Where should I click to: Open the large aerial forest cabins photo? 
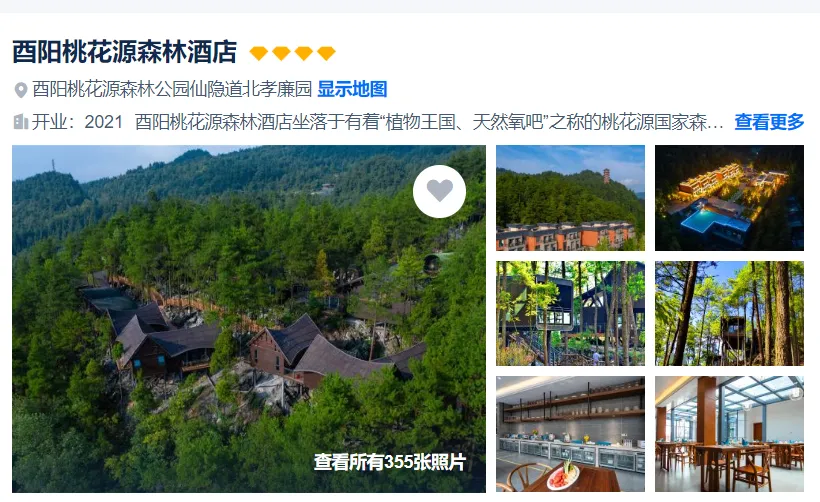coord(249,318)
